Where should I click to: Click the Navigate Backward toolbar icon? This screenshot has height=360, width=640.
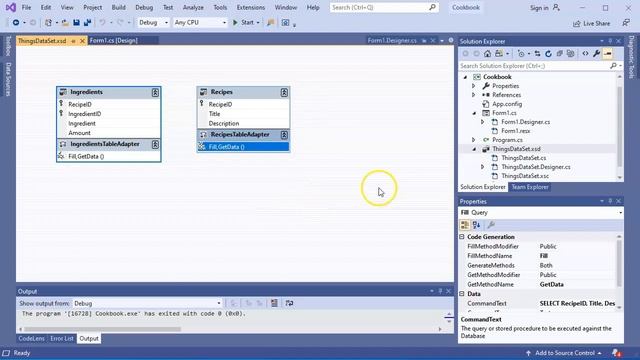pos(16,22)
